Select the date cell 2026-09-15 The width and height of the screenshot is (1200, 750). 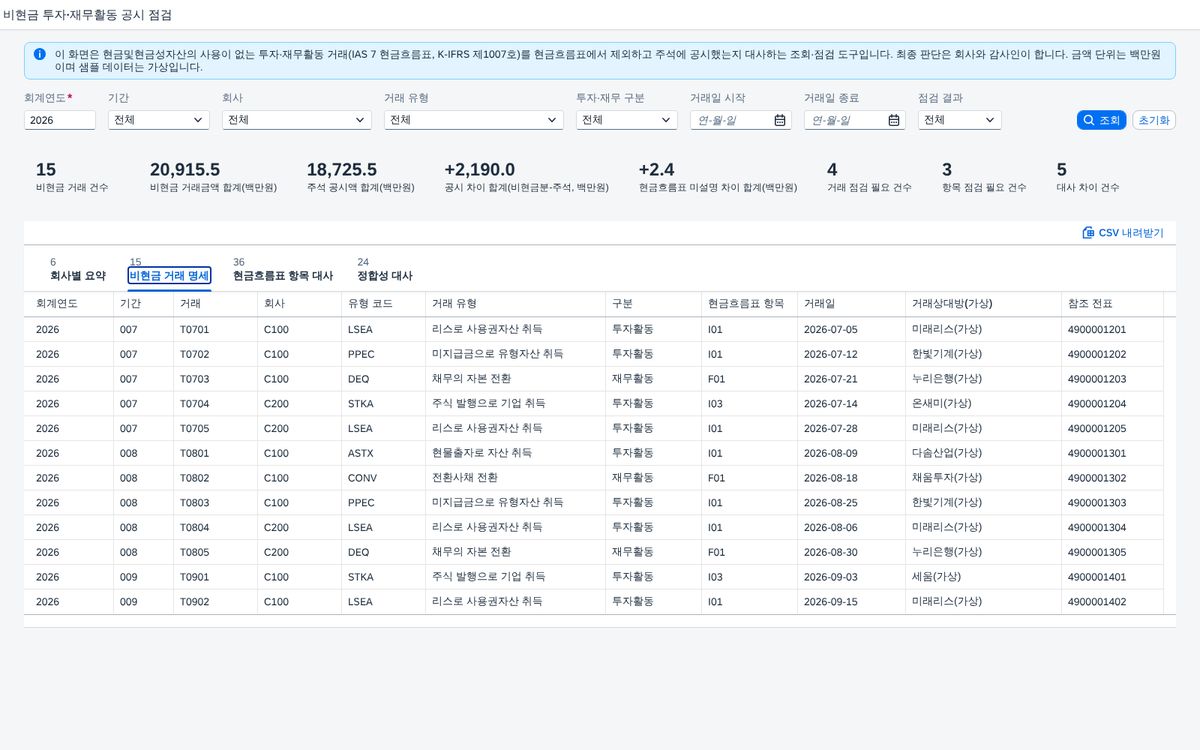point(831,602)
